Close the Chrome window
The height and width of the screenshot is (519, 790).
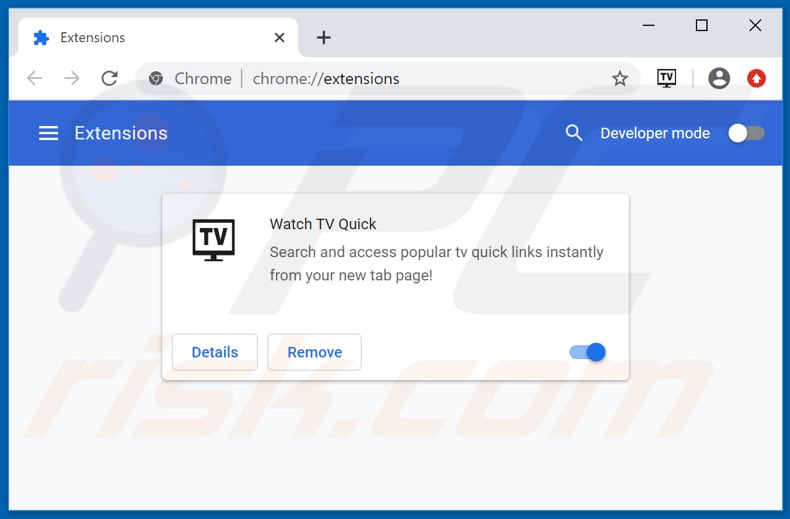(755, 25)
